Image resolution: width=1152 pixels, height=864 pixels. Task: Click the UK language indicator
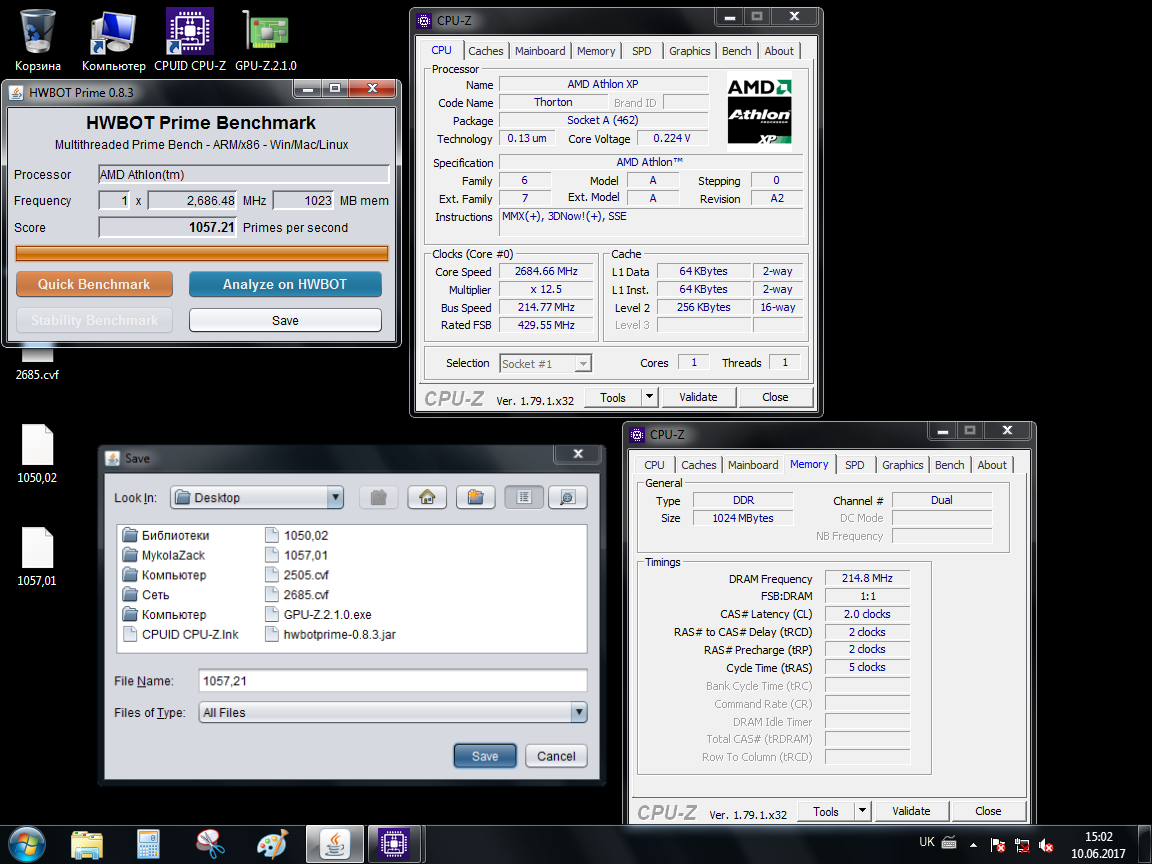point(927,842)
